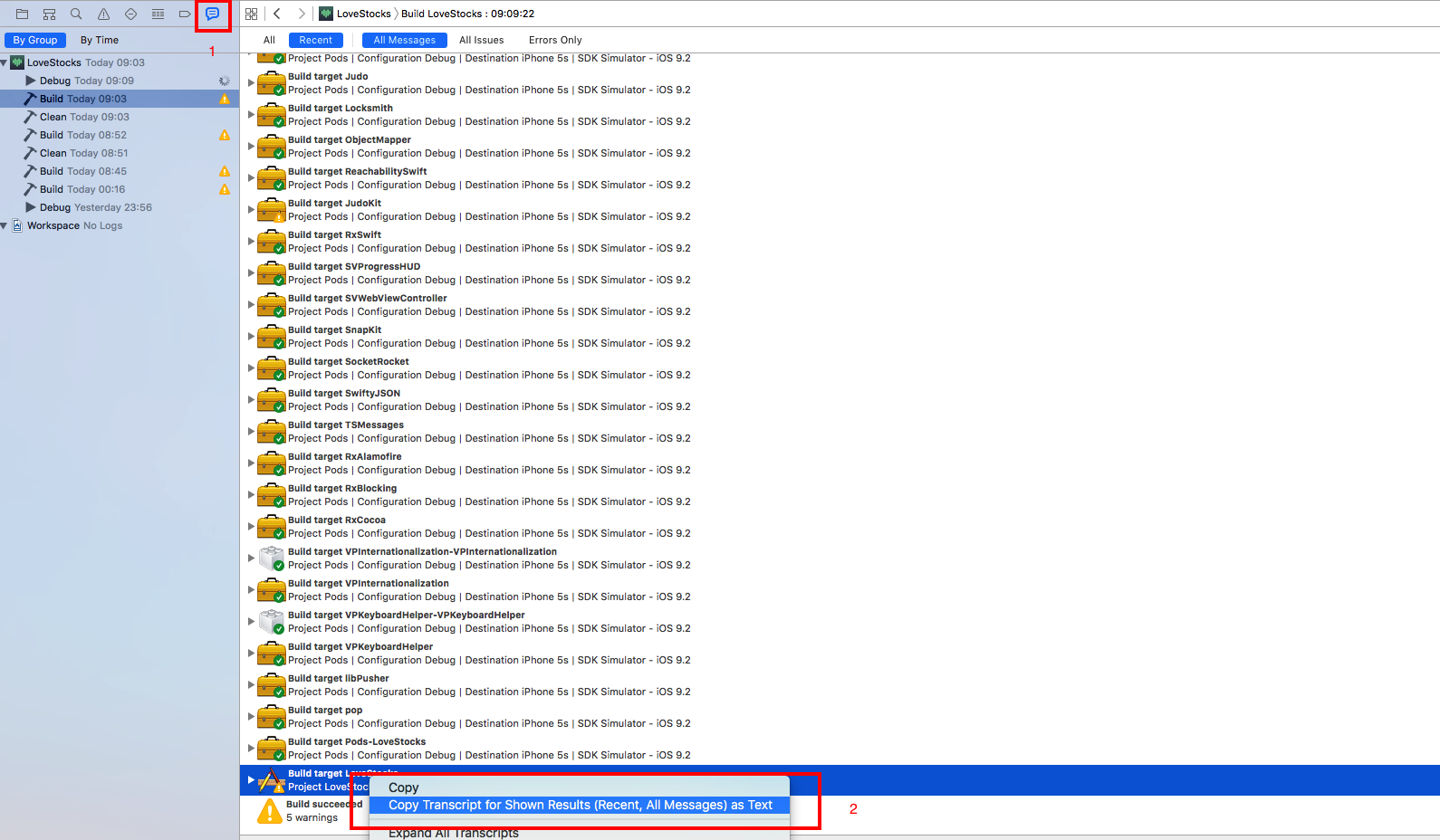Expand the Build target ObjectMapper row
The image size is (1440, 840).
click(251, 146)
